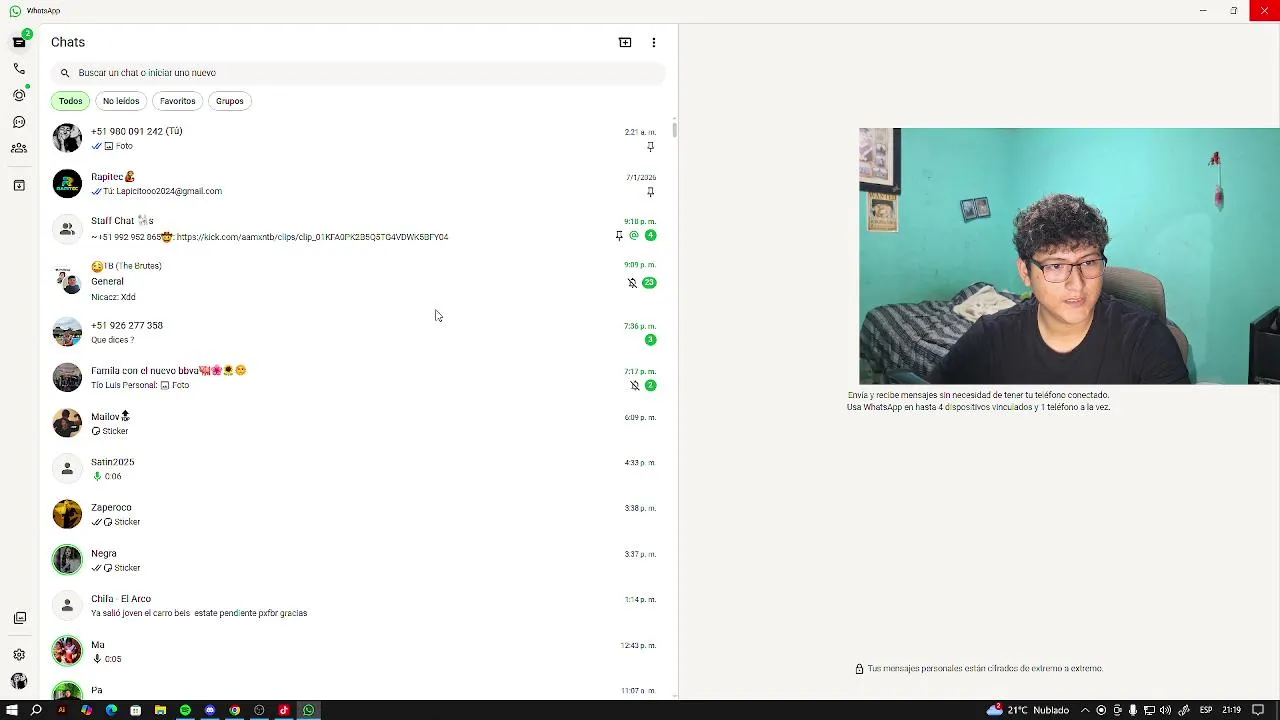Open the Staff Chat conversation
Screen dimensions: 1280x720
(358, 229)
